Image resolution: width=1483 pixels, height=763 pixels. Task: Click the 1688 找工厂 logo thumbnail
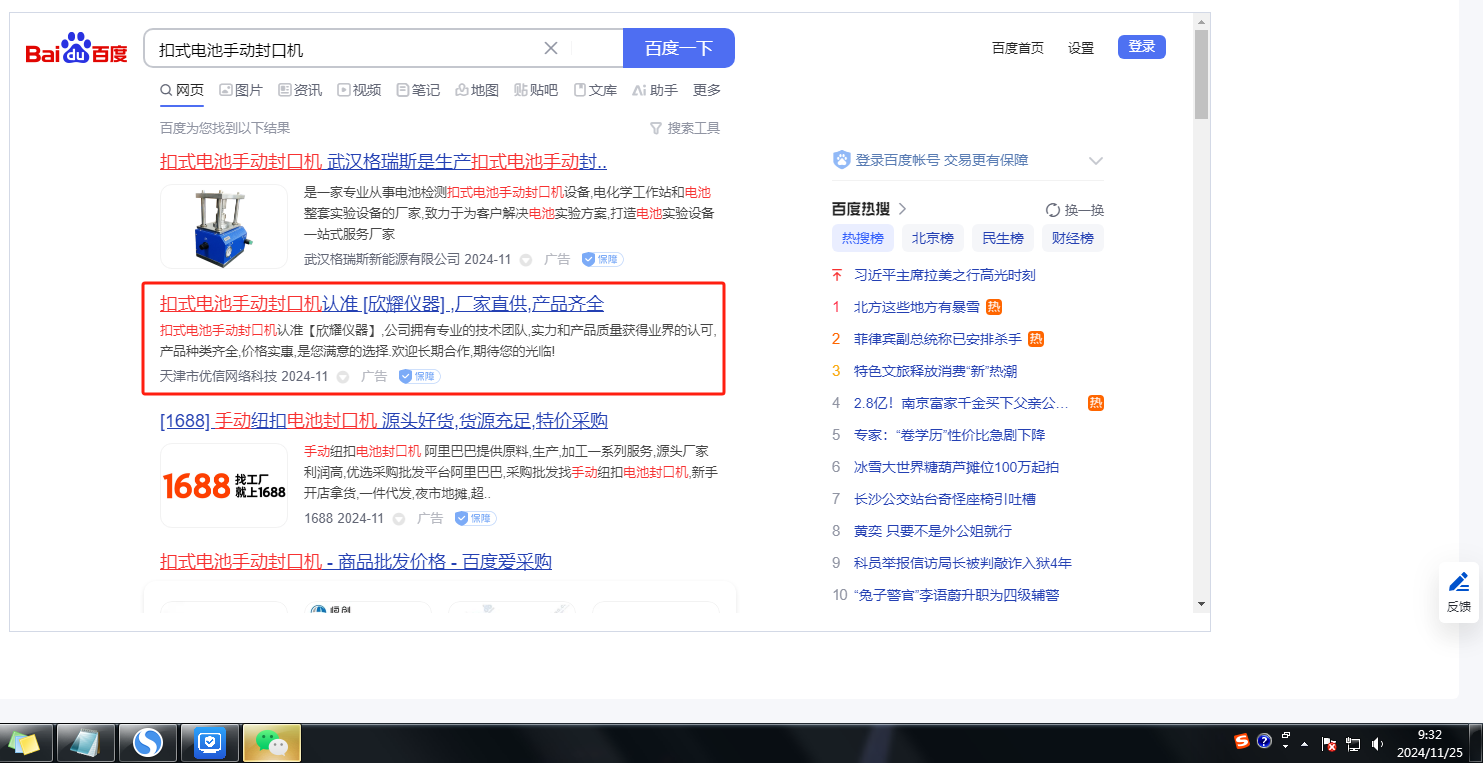click(x=224, y=485)
